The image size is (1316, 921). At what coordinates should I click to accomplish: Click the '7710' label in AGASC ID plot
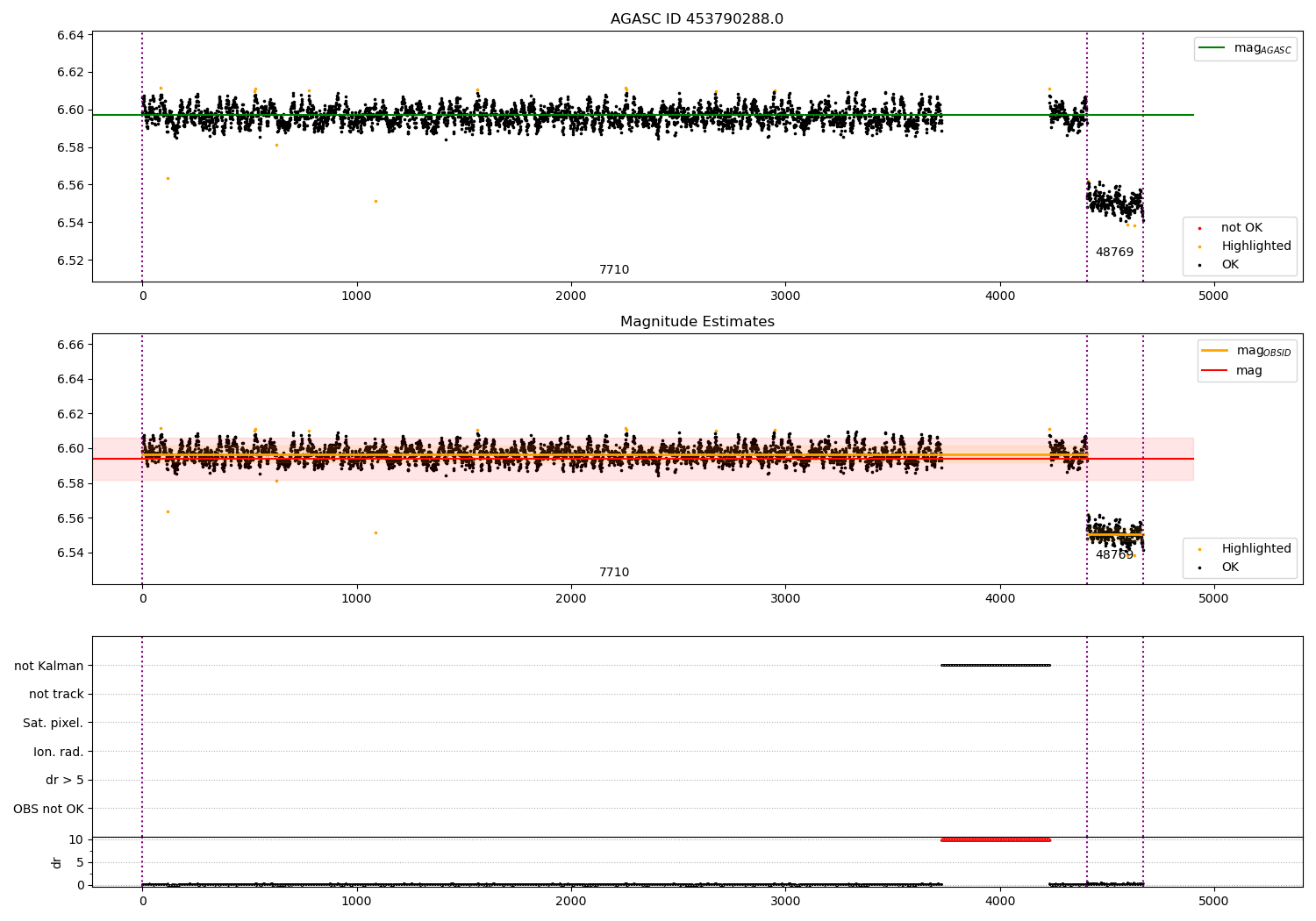pos(614,270)
